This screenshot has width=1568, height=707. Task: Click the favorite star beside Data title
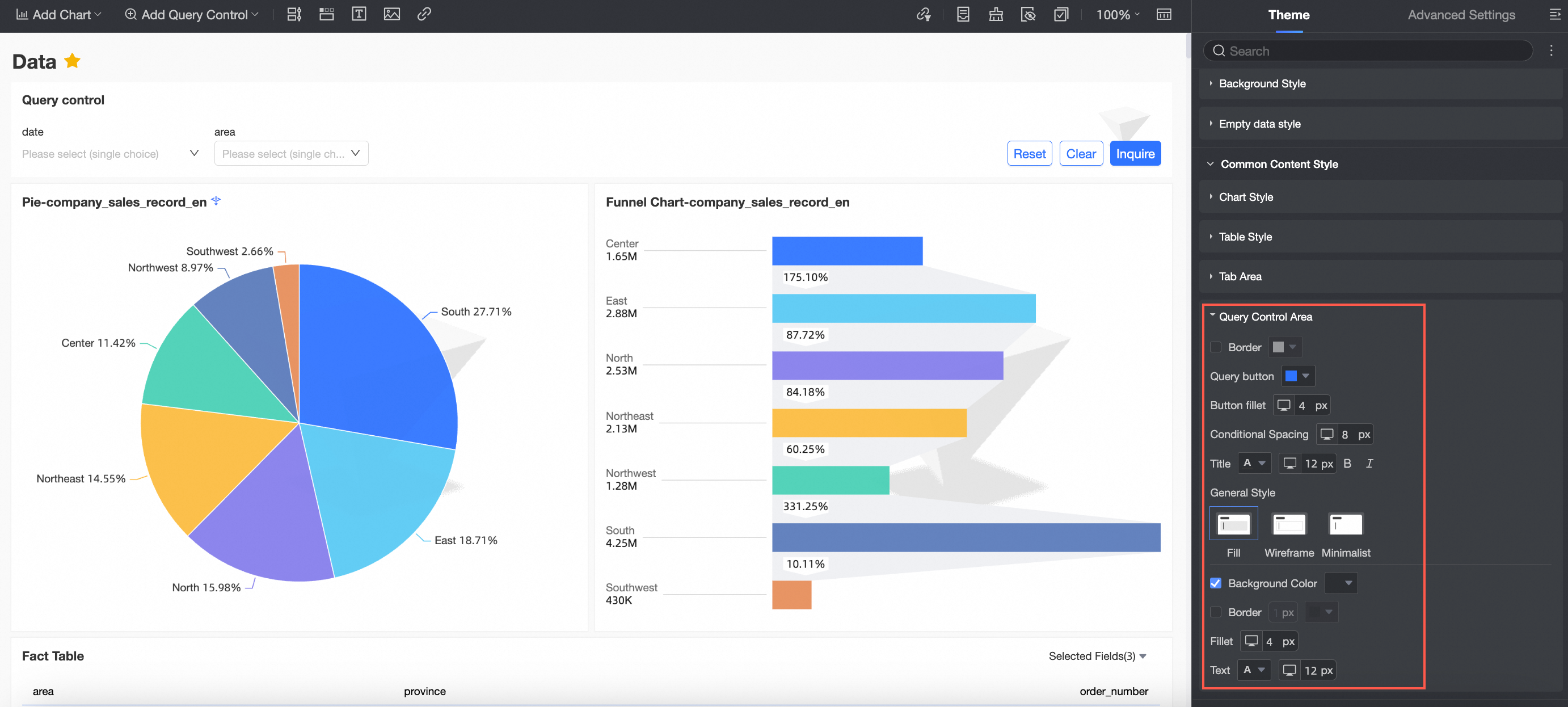[73, 61]
